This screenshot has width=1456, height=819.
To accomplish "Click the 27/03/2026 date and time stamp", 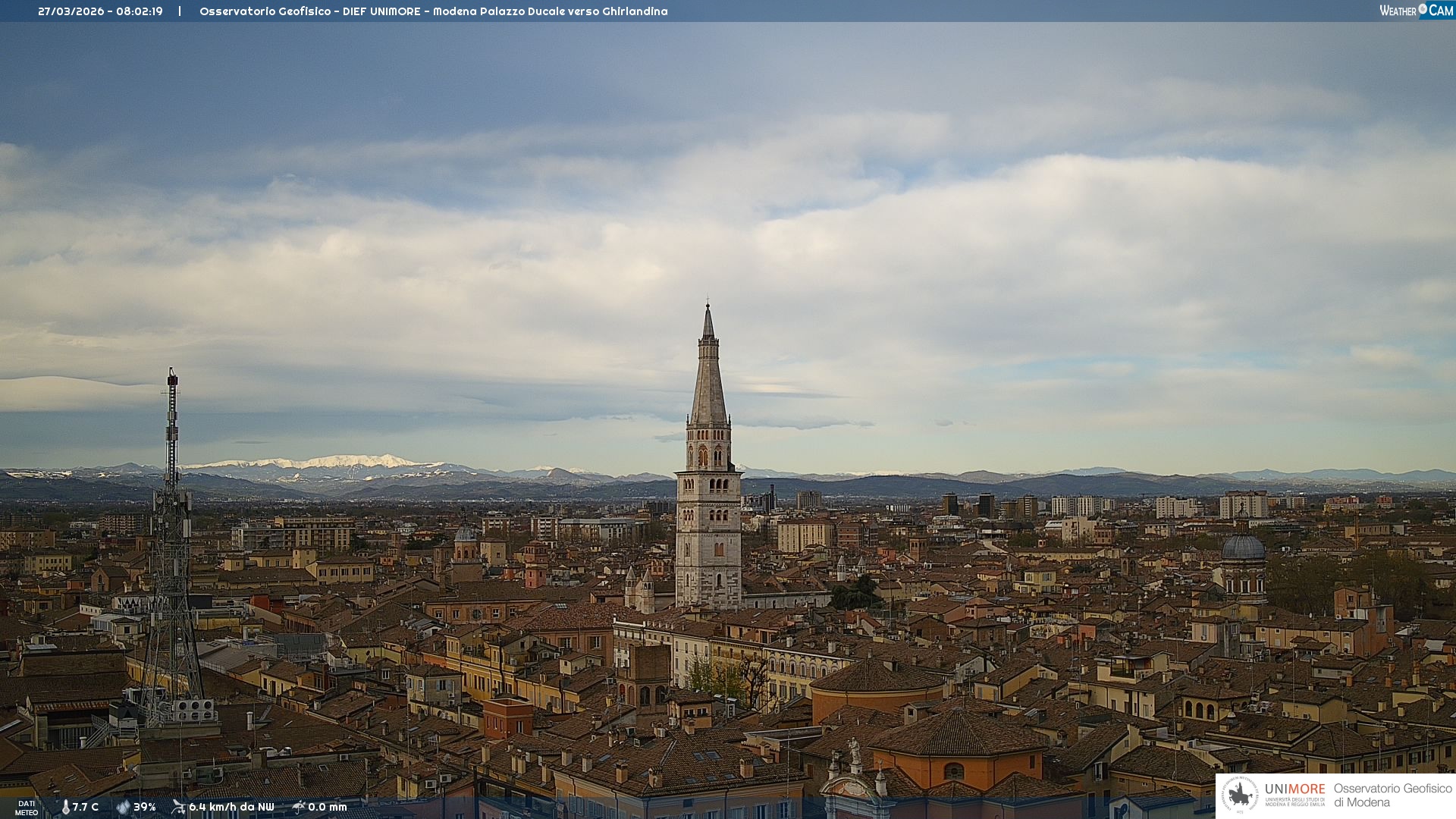I will tap(100, 11).
